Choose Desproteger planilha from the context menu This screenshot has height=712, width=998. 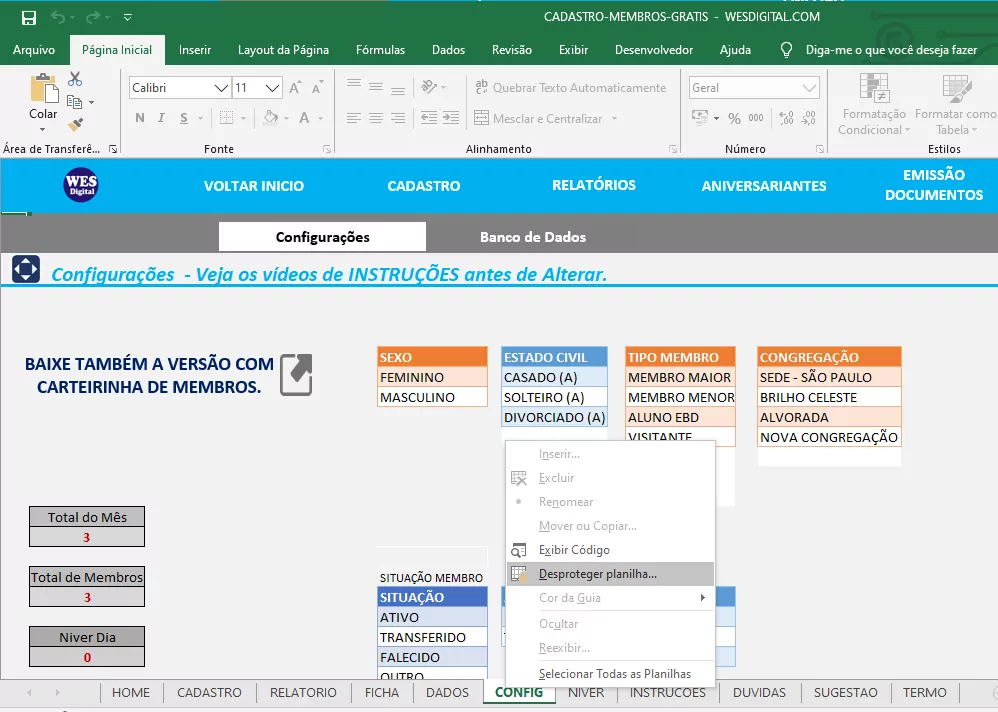[611, 574]
